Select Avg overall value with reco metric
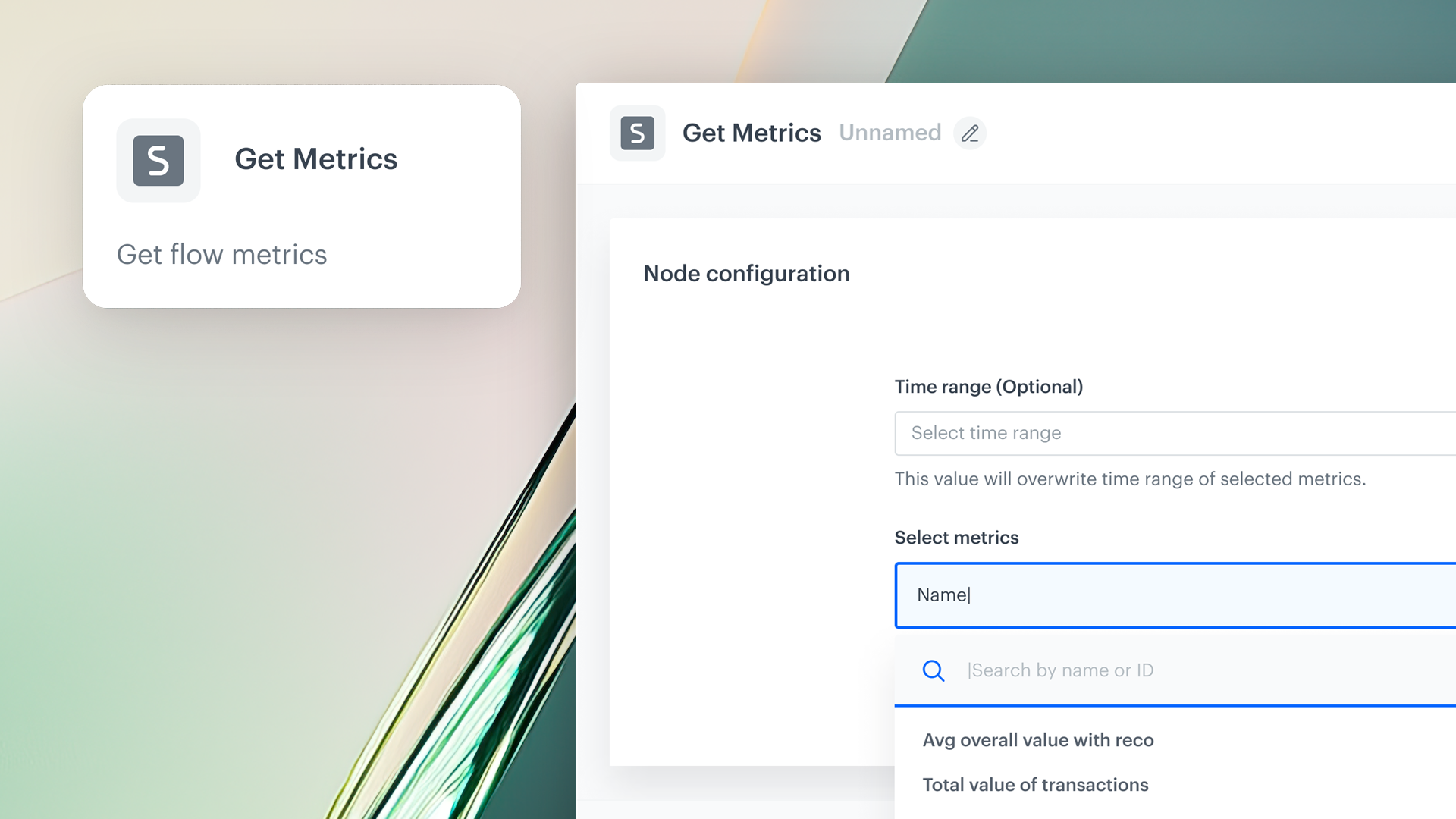The height and width of the screenshot is (819, 1456). tap(1037, 739)
